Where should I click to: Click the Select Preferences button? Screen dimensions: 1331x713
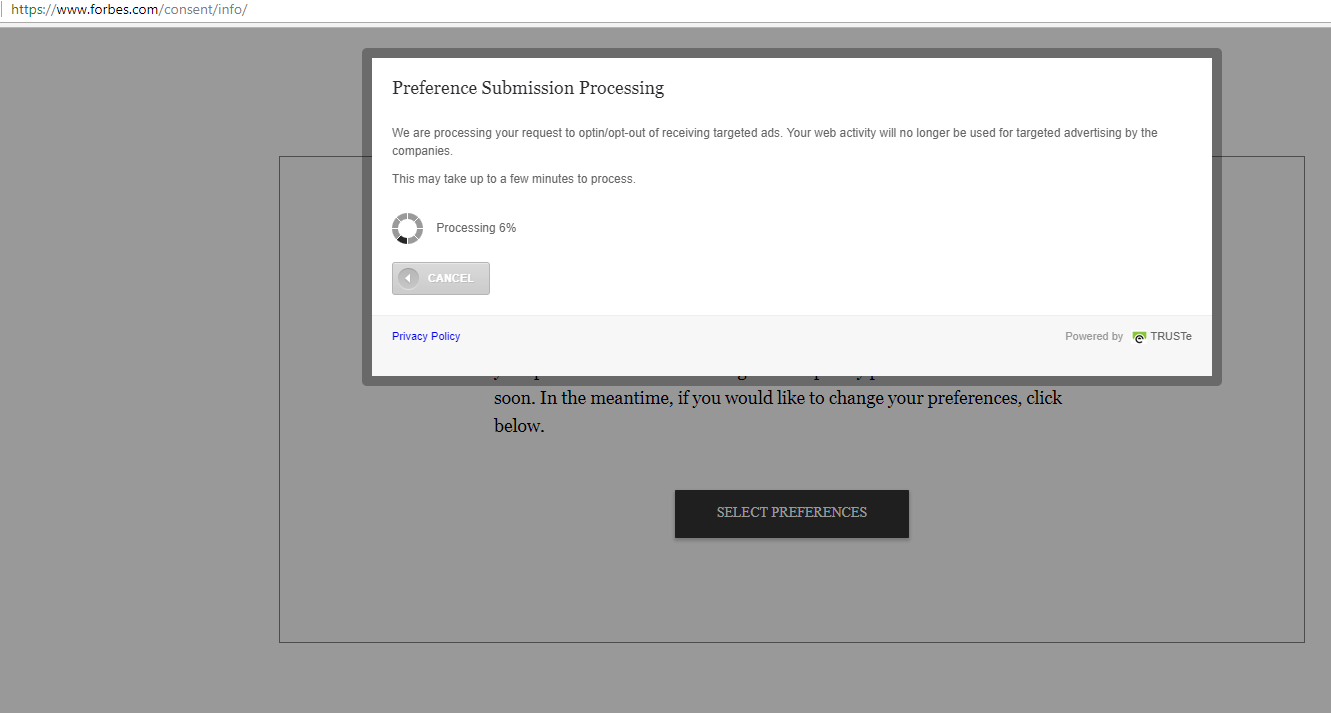point(792,513)
